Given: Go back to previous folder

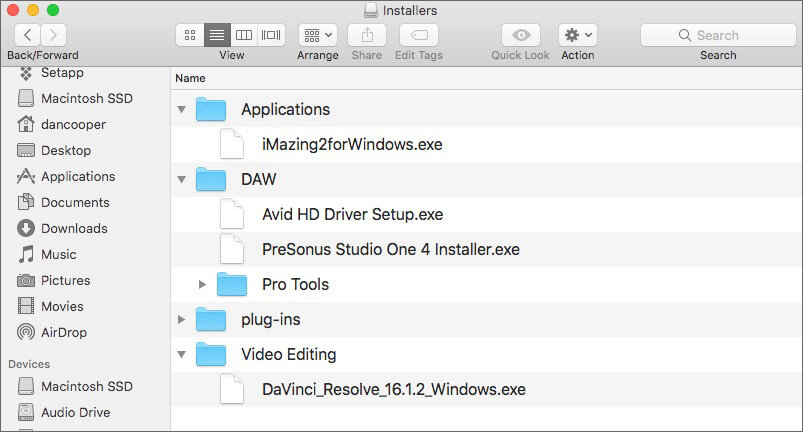Looking at the screenshot, I should 28,35.
